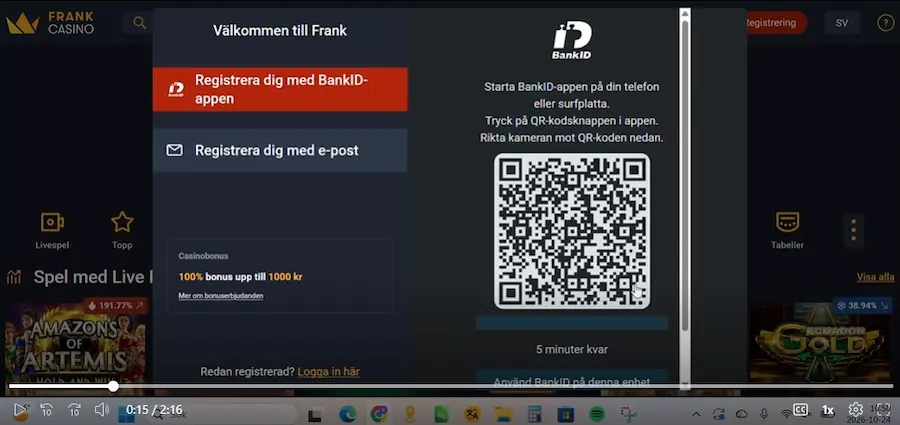Click the Visa alla link

pos(875,277)
